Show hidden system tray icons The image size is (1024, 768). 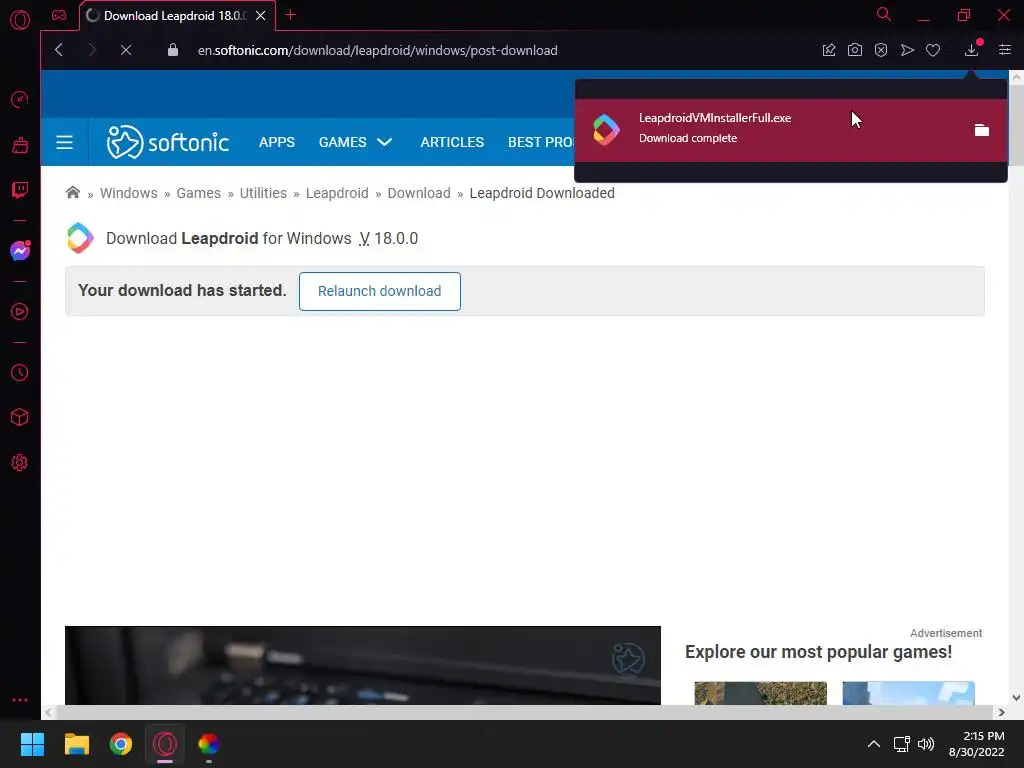pos(873,744)
